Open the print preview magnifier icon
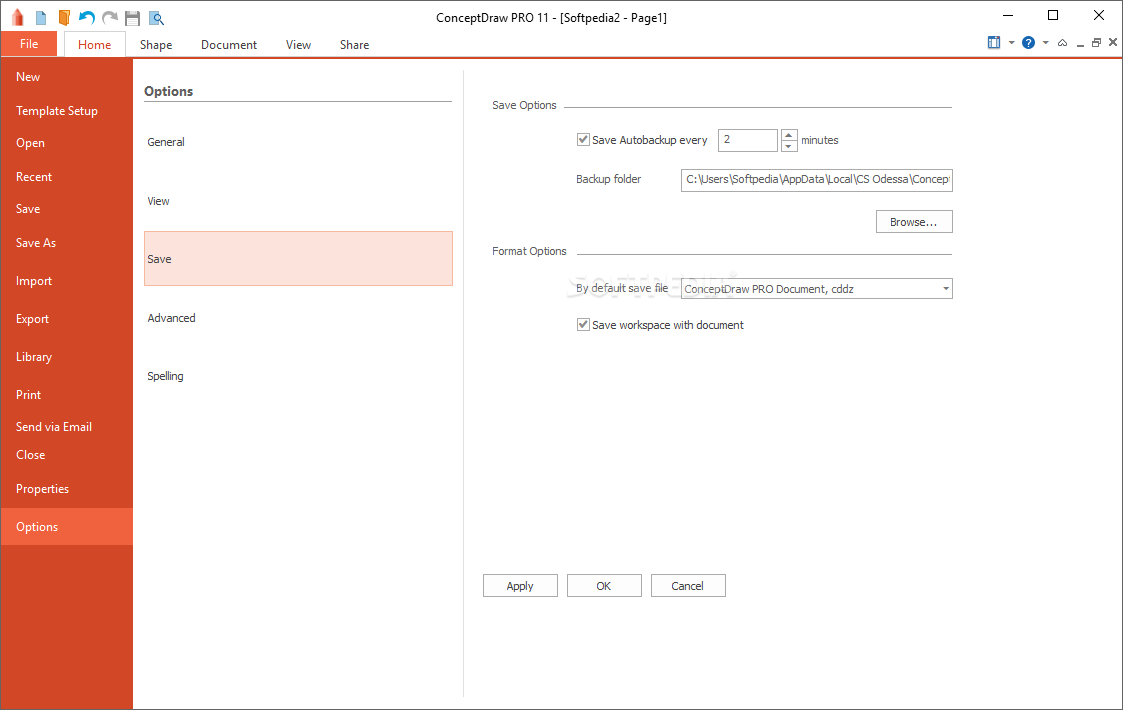1123x710 pixels. click(156, 18)
